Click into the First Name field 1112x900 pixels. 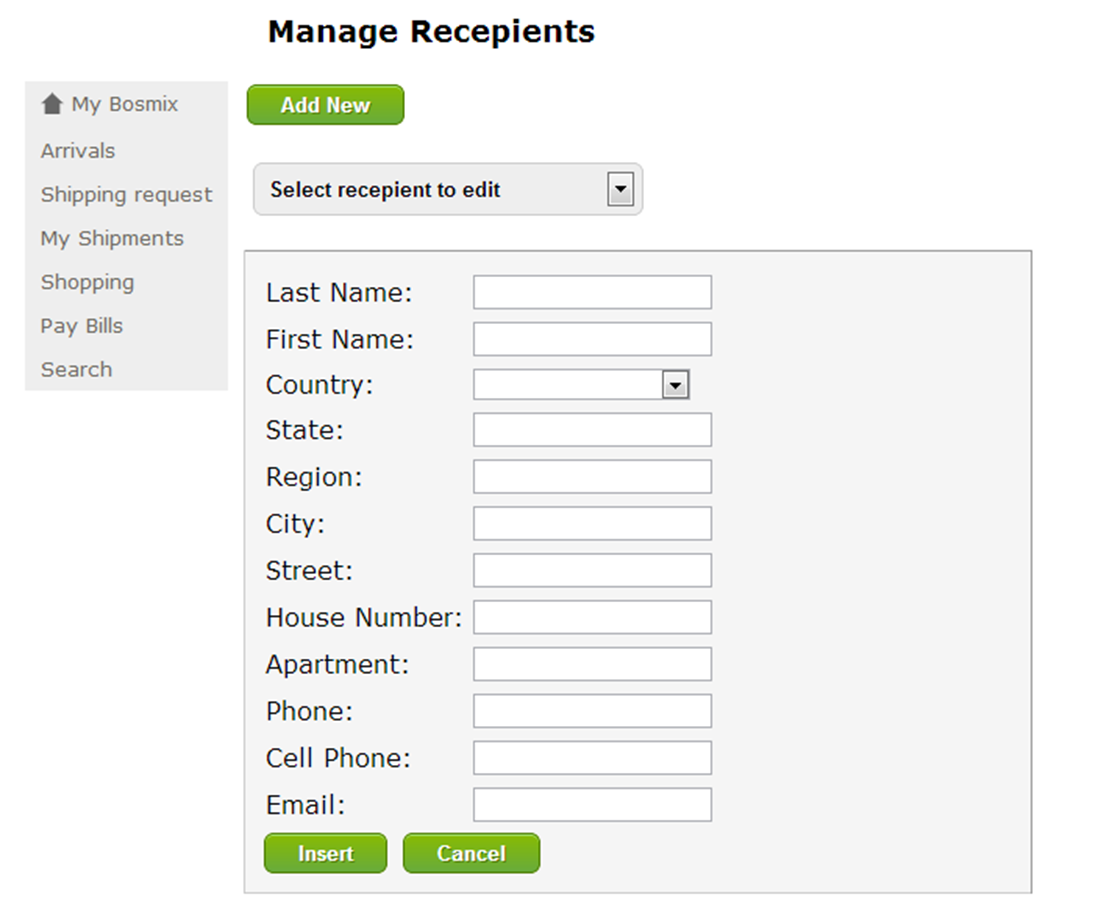pyautogui.click(x=592, y=339)
